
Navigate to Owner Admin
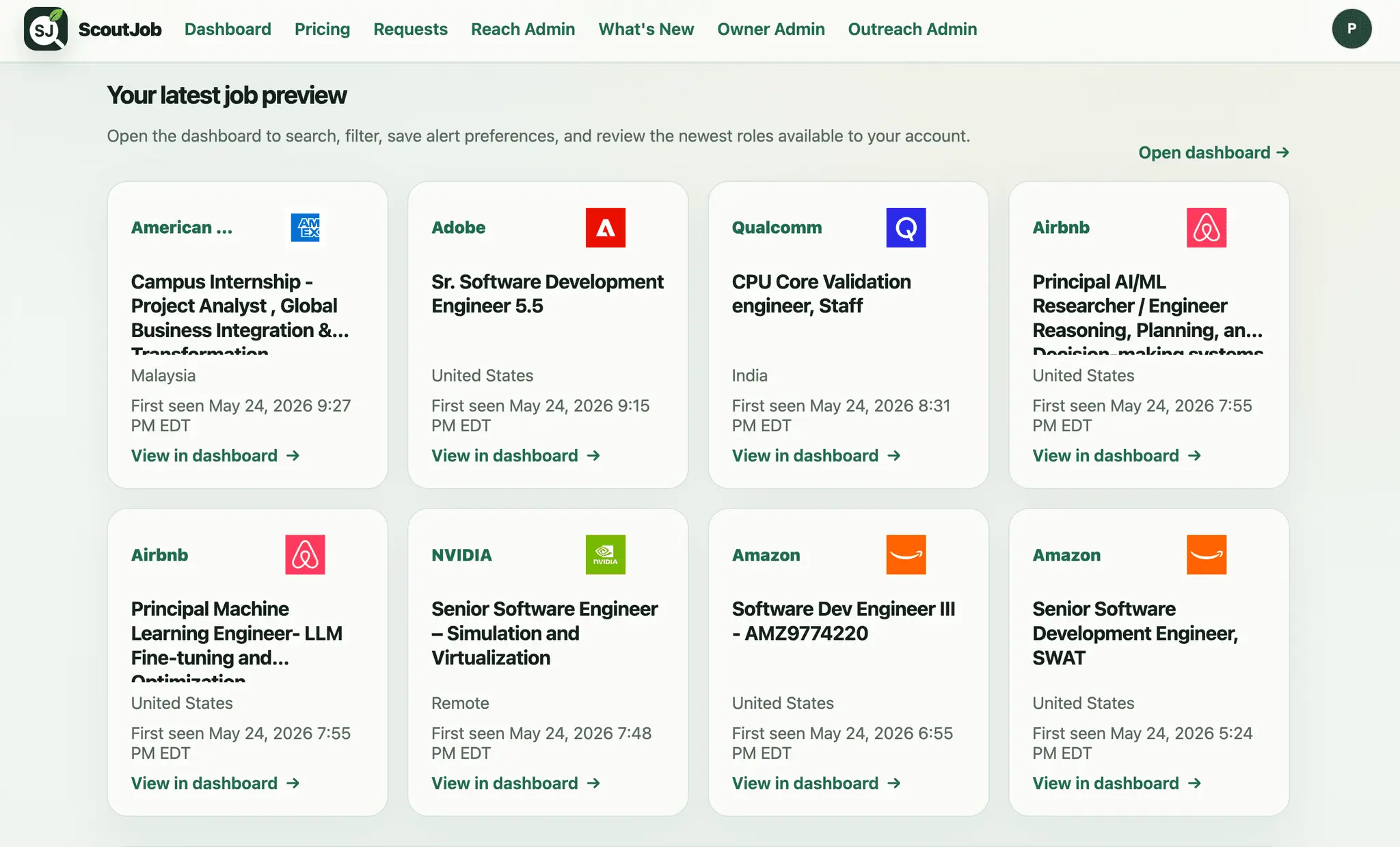coord(771,29)
